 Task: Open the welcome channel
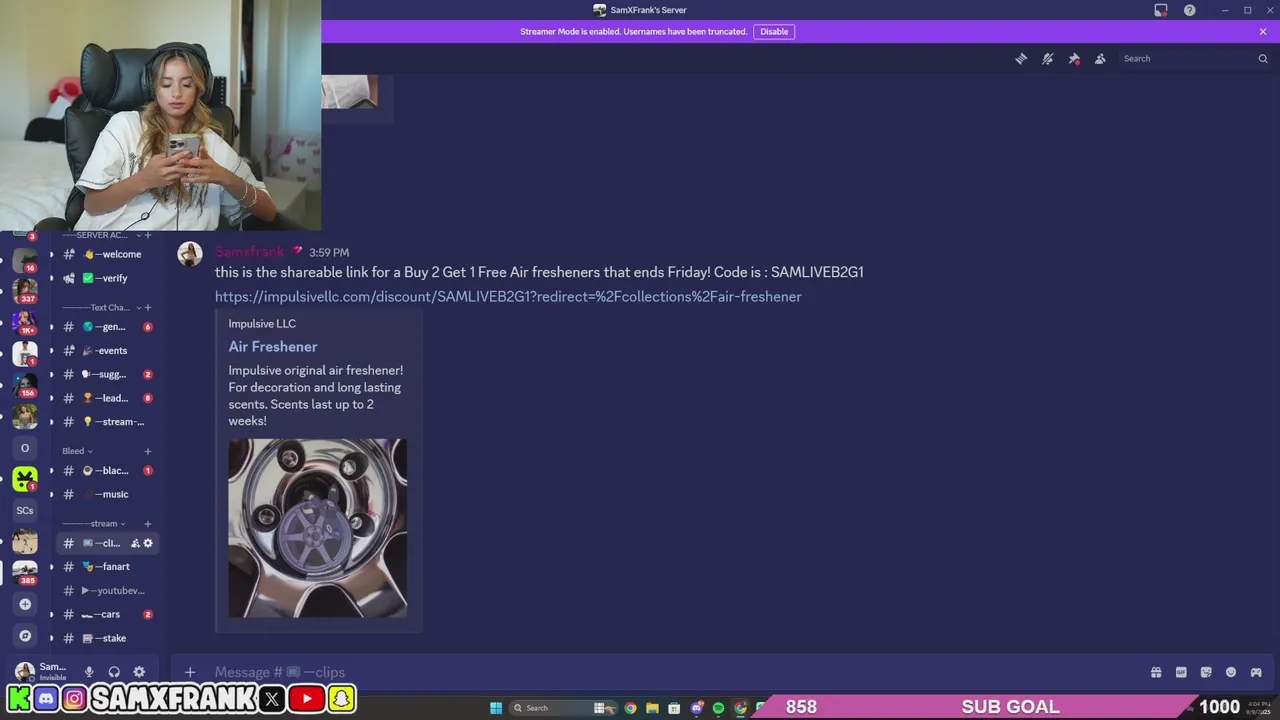(x=109, y=254)
